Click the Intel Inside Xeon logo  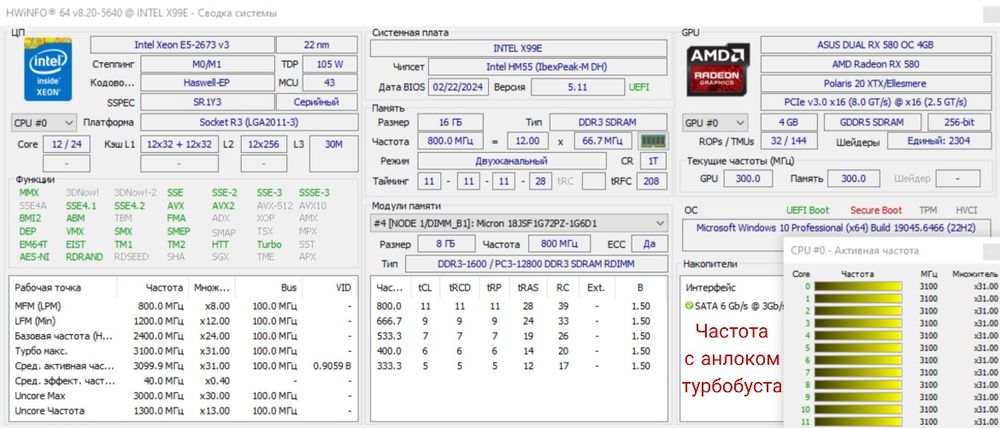[x=48, y=69]
